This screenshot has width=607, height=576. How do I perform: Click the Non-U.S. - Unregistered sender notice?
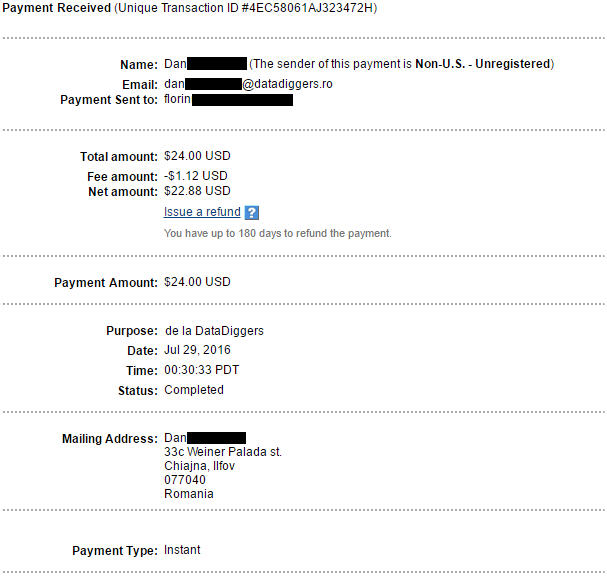[401, 64]
